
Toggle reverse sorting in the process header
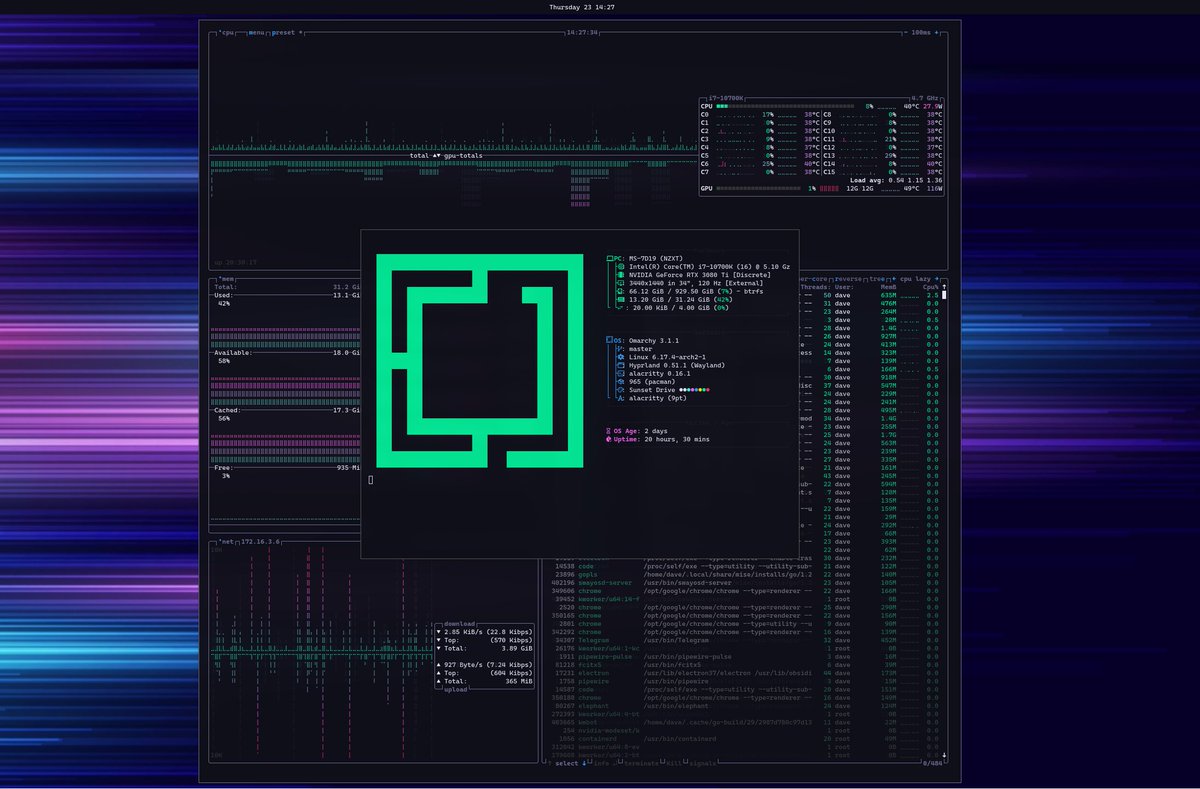[848, 278]
